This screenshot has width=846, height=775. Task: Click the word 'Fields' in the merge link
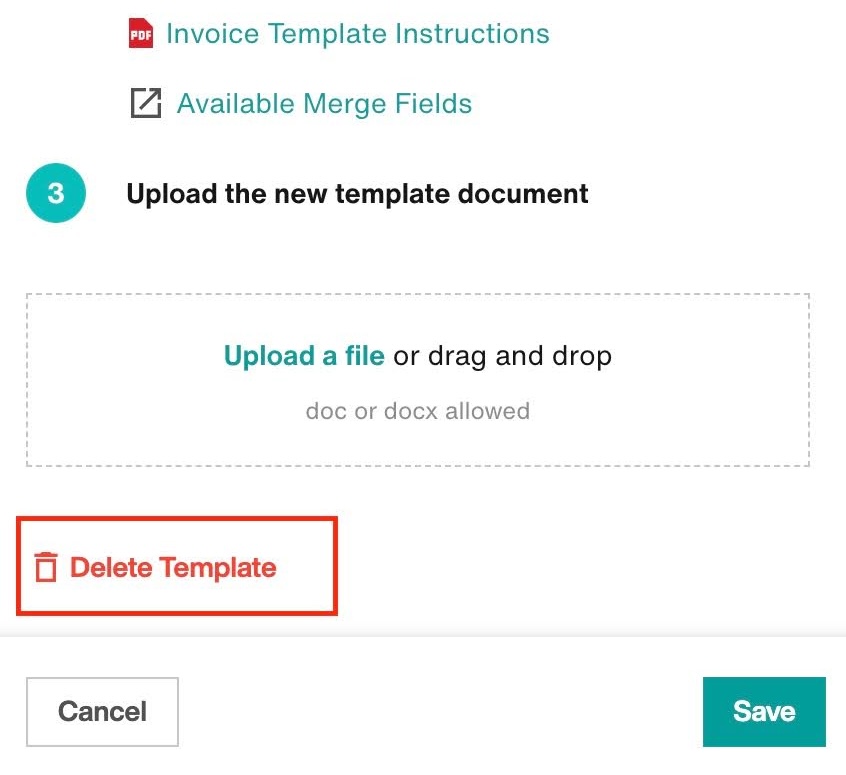pos(433,103)
